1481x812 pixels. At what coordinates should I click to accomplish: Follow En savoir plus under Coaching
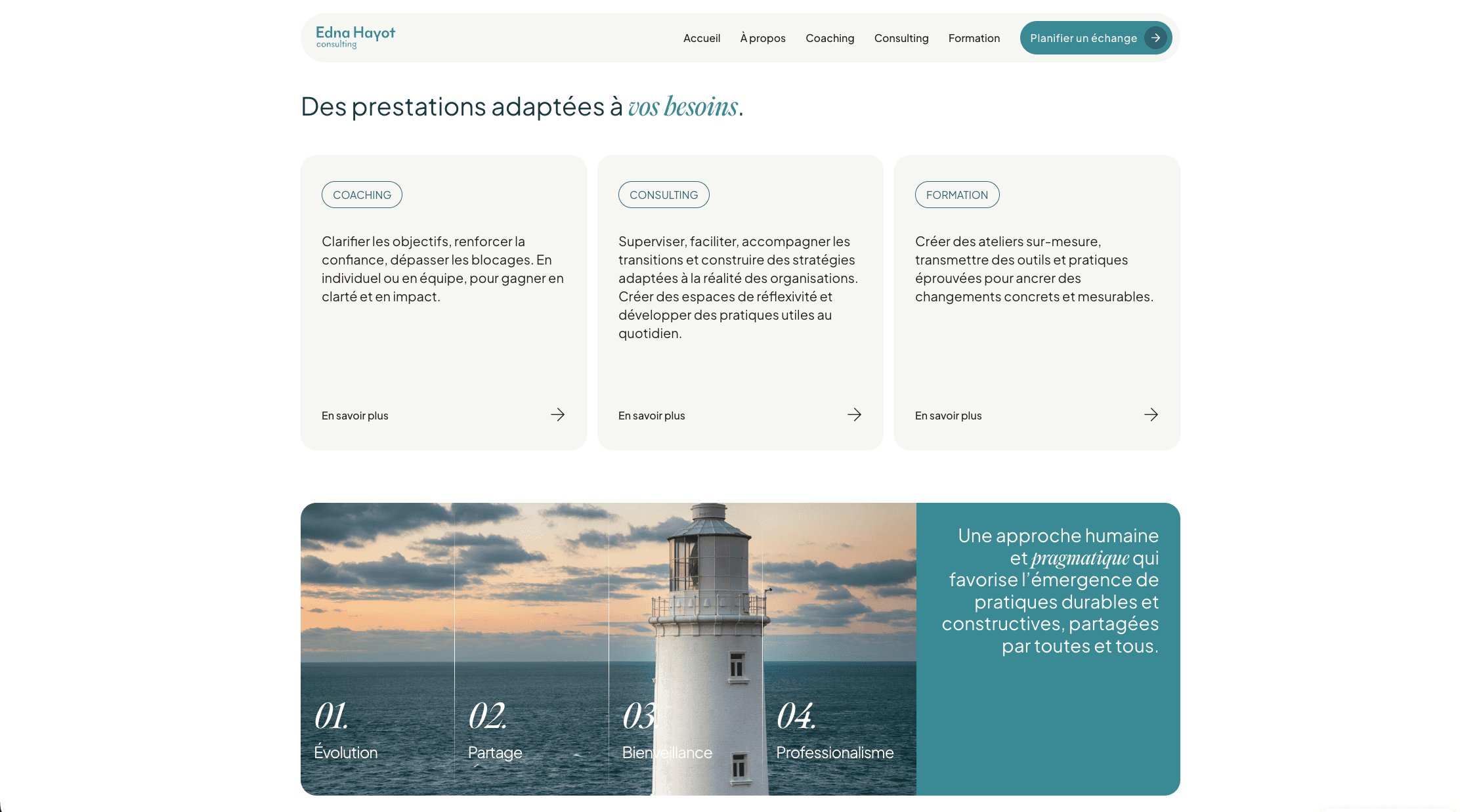pyautogui.click(x=354, y=416)
